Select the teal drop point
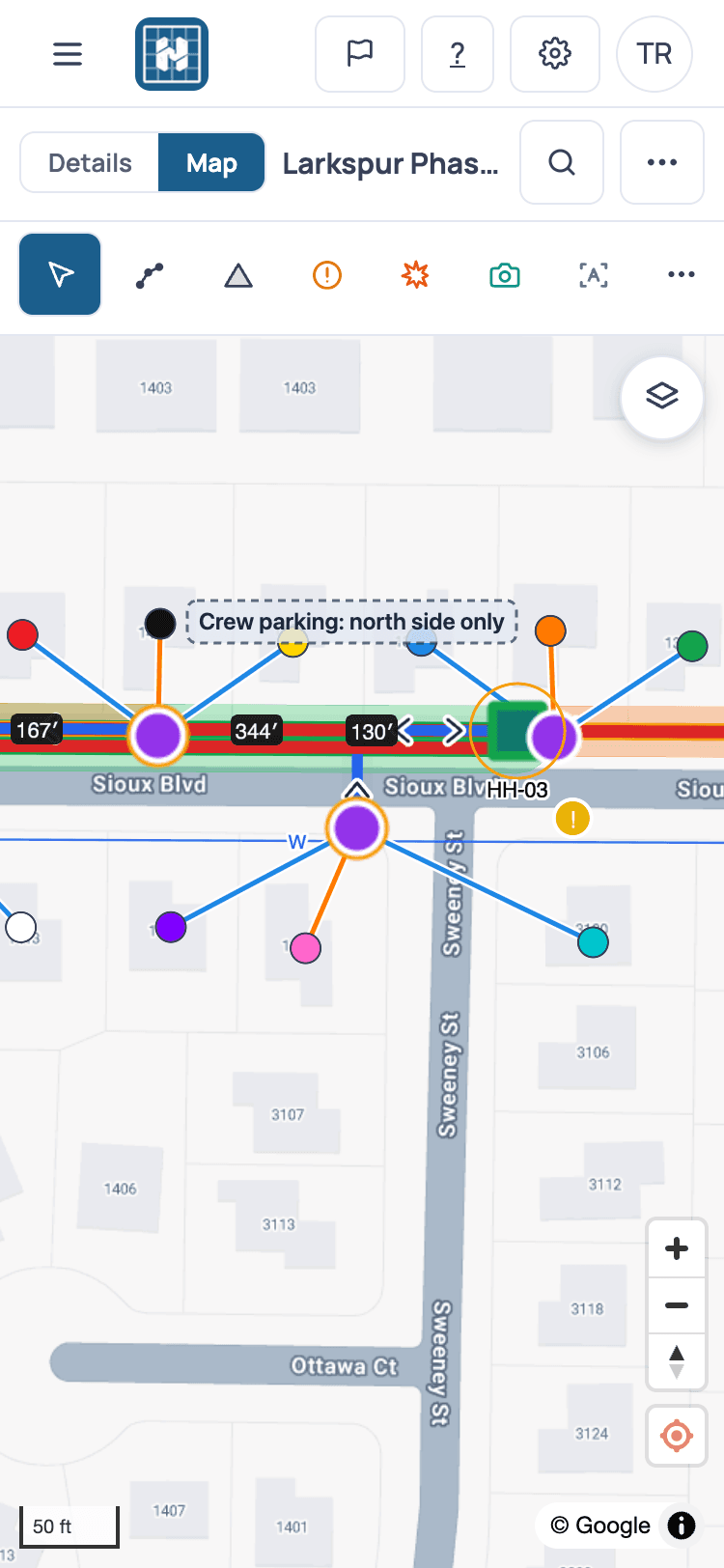Image resolution: width=724 pixels, height=1568 pixels. pos(593,941)
